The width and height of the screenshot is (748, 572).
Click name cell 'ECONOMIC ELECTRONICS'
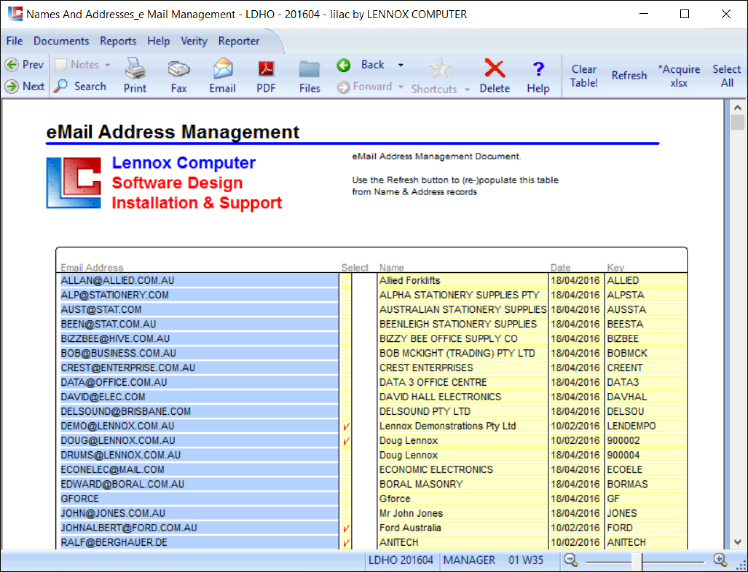tap(463, 470)
